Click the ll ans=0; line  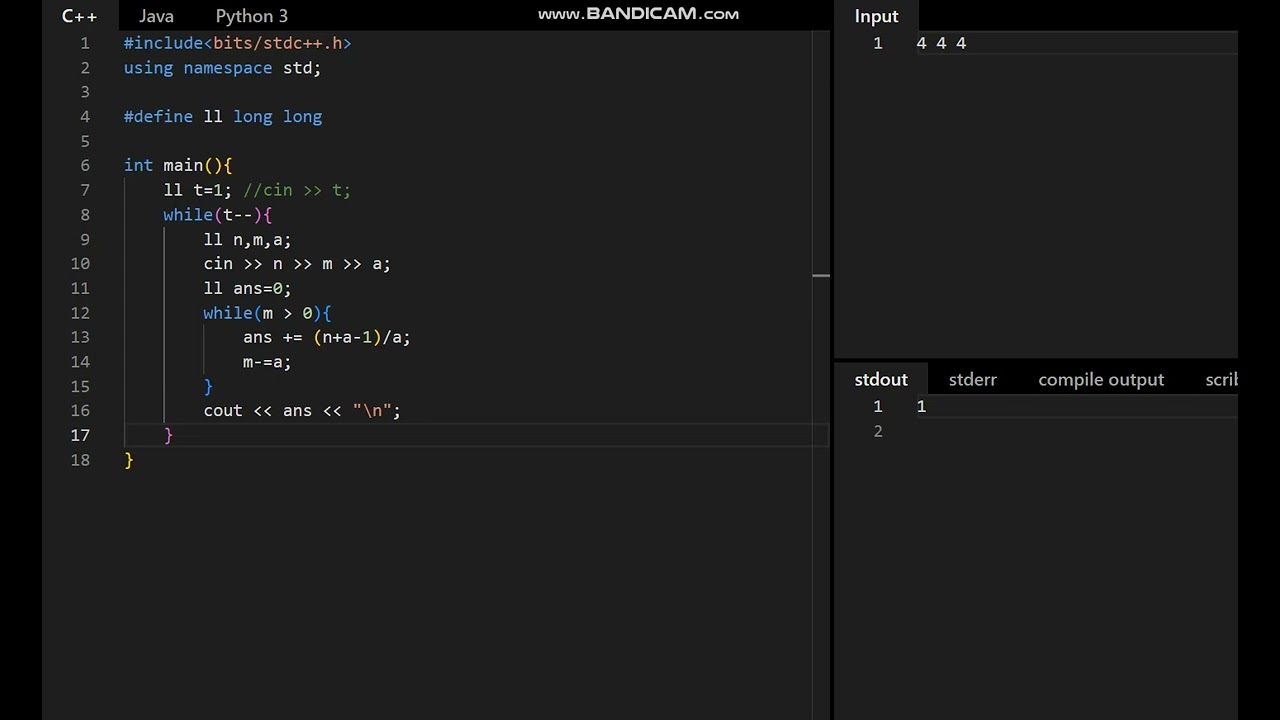click(247, 289)
